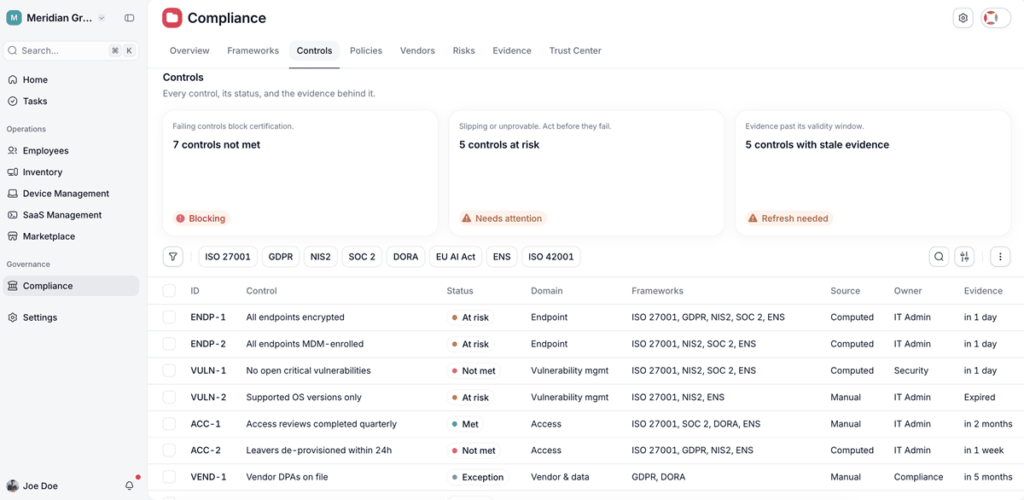Check the VULN-1 row checkbox
Viewport: 1024px width, 500px height.
point(169,370)
